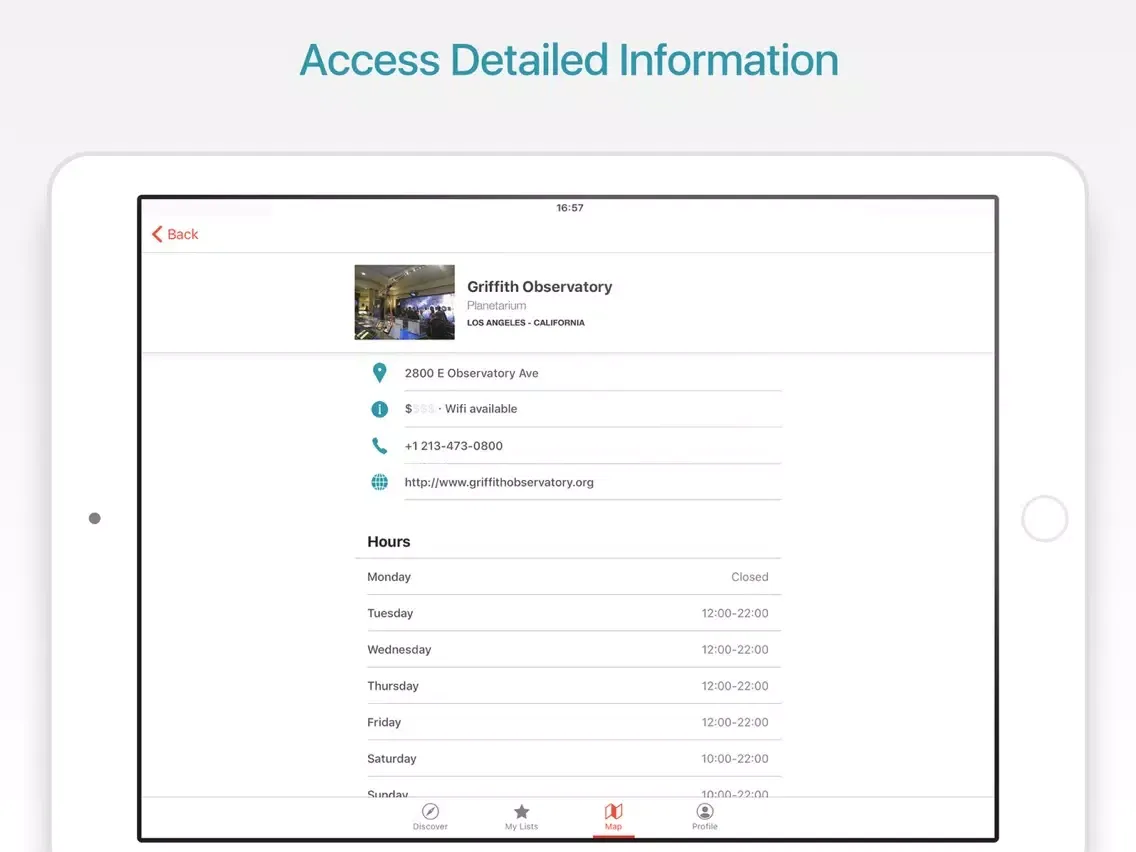View the Griffith Observatory photo thumbnail

coord(404,302)
